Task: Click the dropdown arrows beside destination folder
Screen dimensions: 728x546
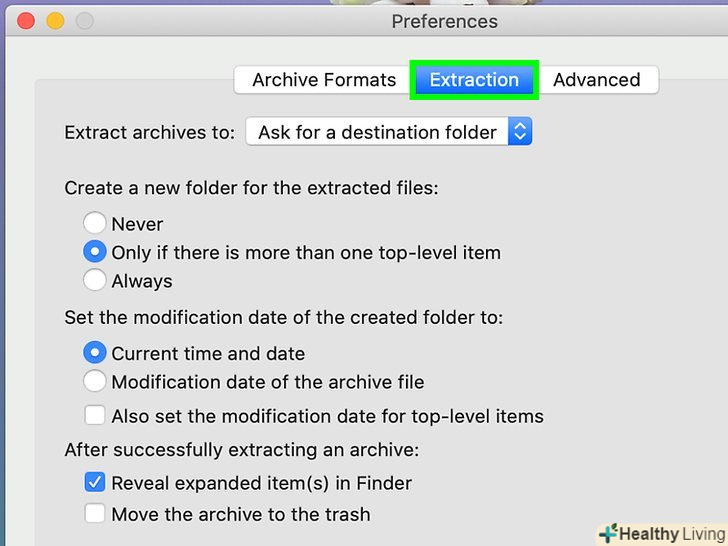Action: tap(520, 132)
